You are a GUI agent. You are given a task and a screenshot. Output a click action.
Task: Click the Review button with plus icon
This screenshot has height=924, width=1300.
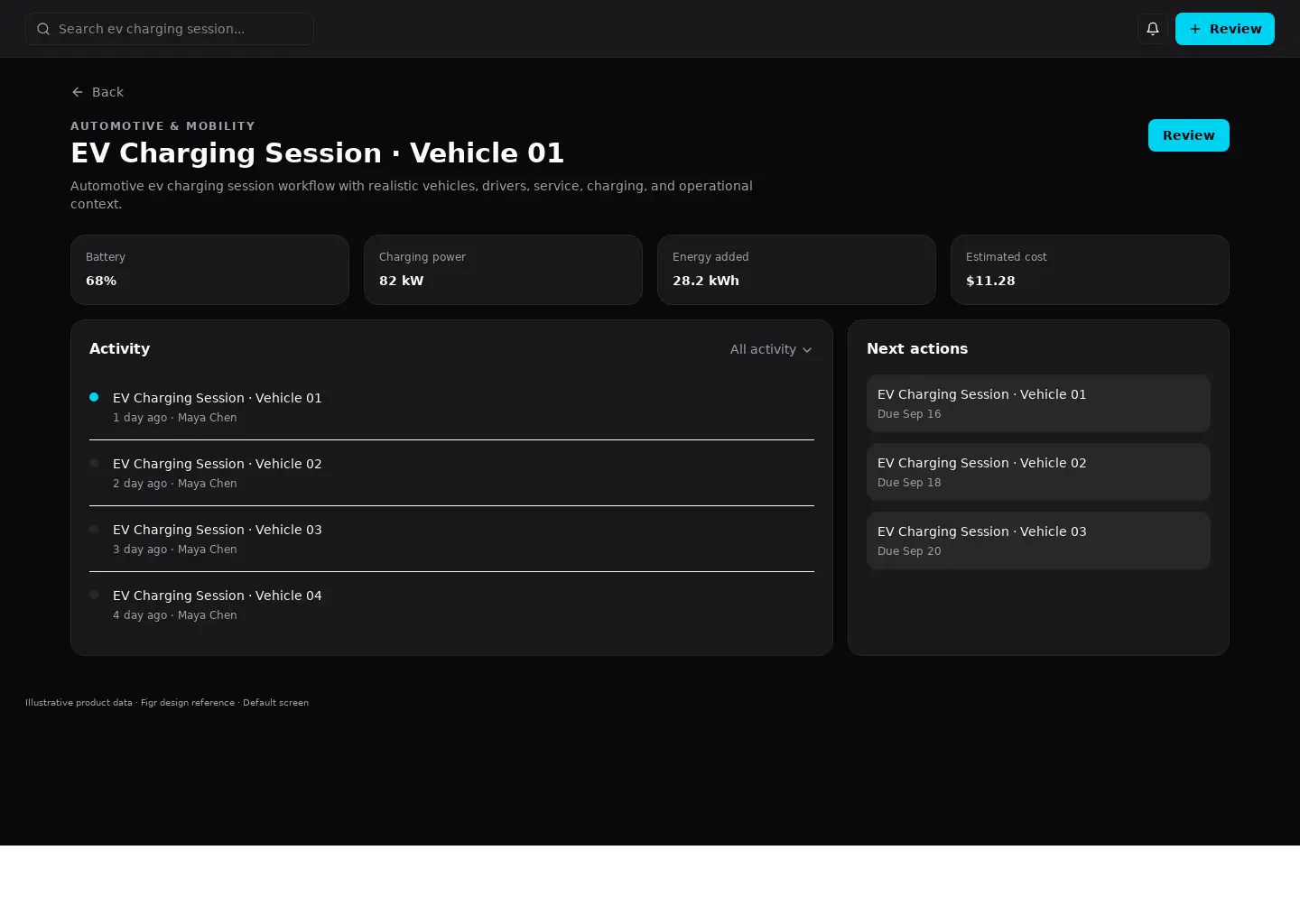click(x=1225, y=29)
